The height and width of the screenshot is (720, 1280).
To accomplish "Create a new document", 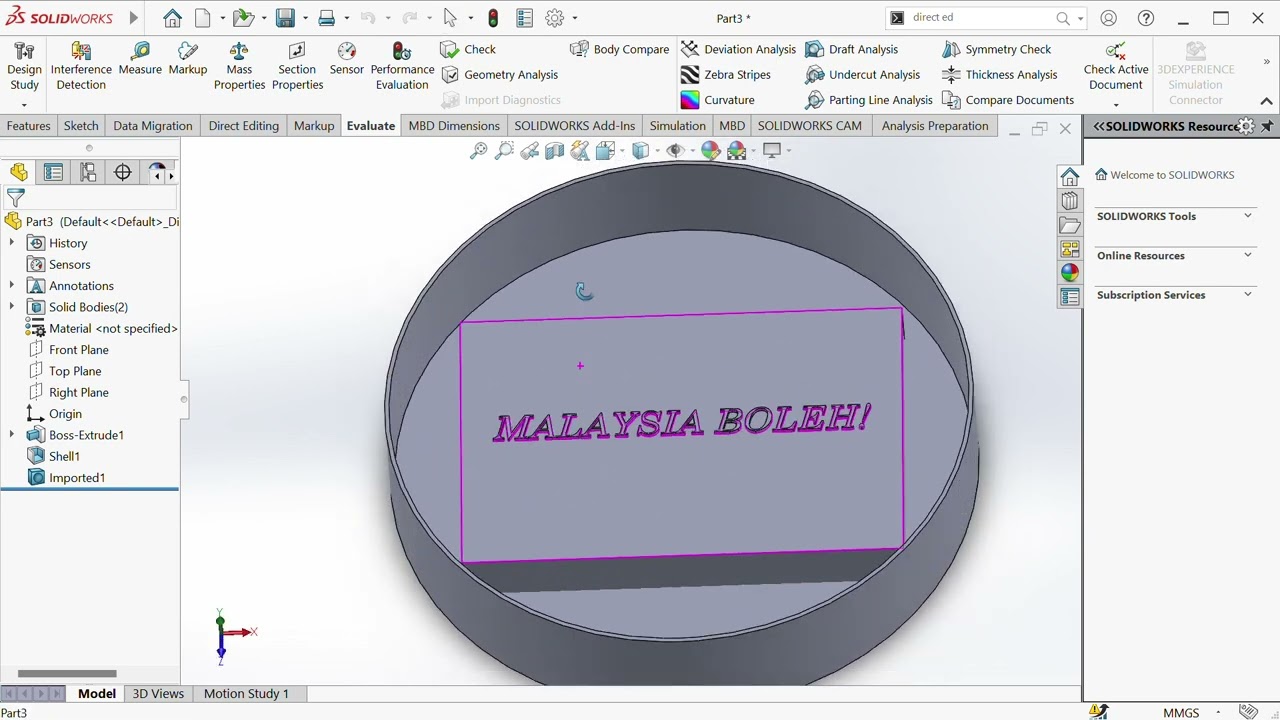I will pos(203,18).
